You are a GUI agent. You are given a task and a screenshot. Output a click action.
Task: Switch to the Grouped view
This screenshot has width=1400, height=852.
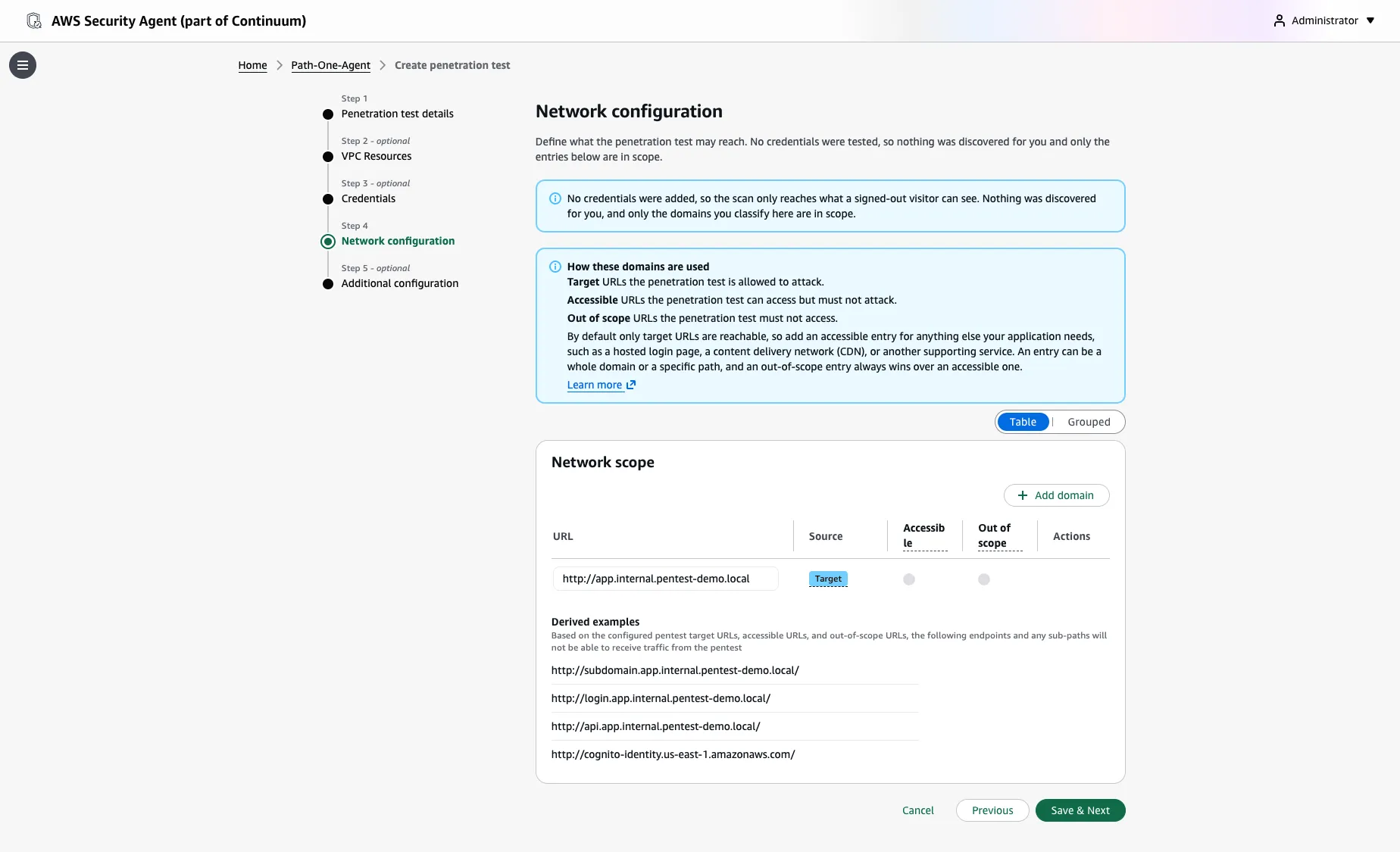pyautogui.click(x=1089, y=422)
